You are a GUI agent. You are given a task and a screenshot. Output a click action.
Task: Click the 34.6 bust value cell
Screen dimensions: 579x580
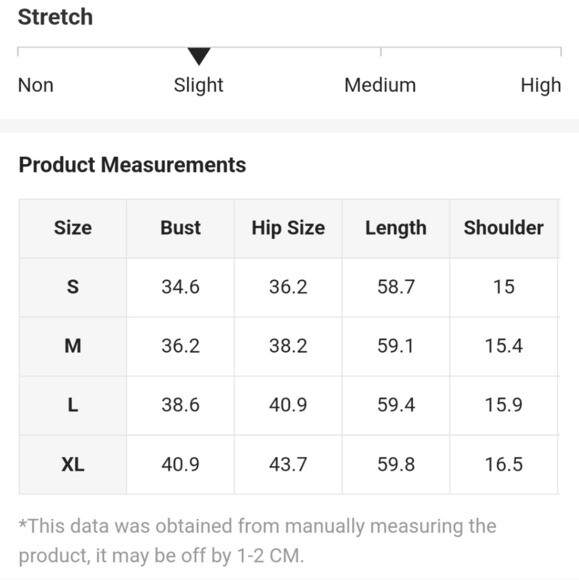(x=181, y=287)
